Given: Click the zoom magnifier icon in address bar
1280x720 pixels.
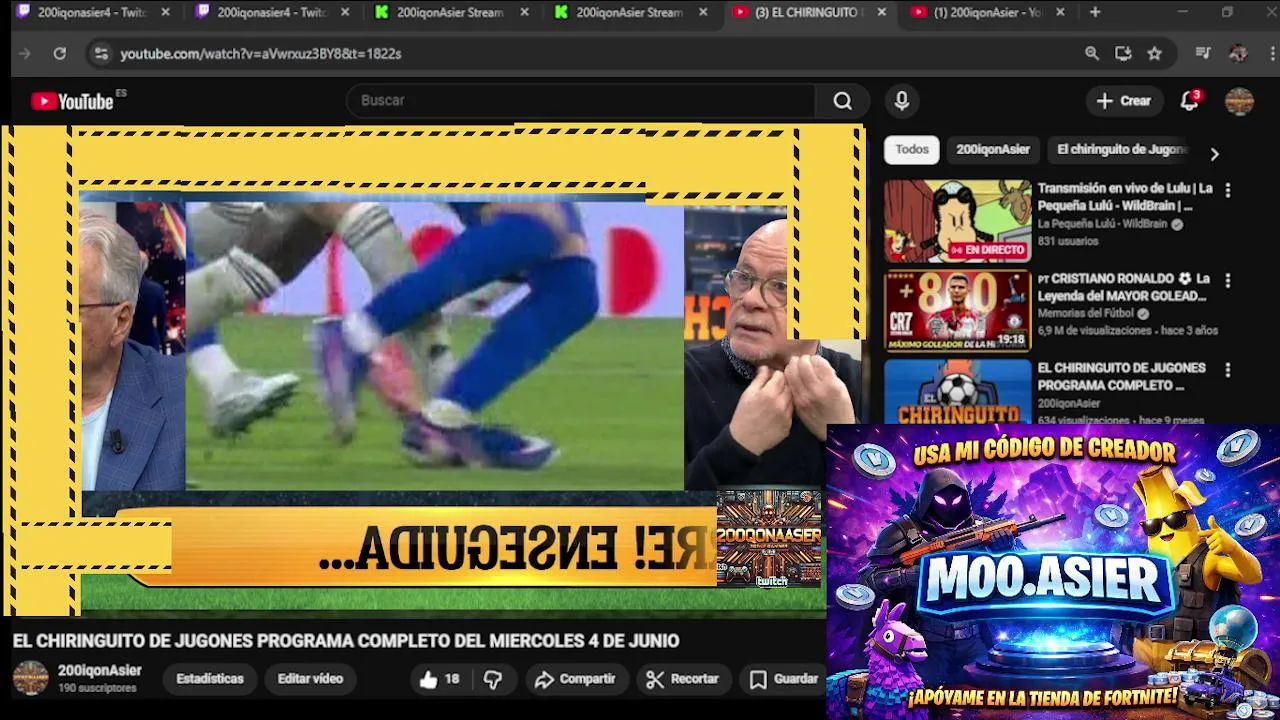Looking at the screenshot, I should pos(1092,53).
